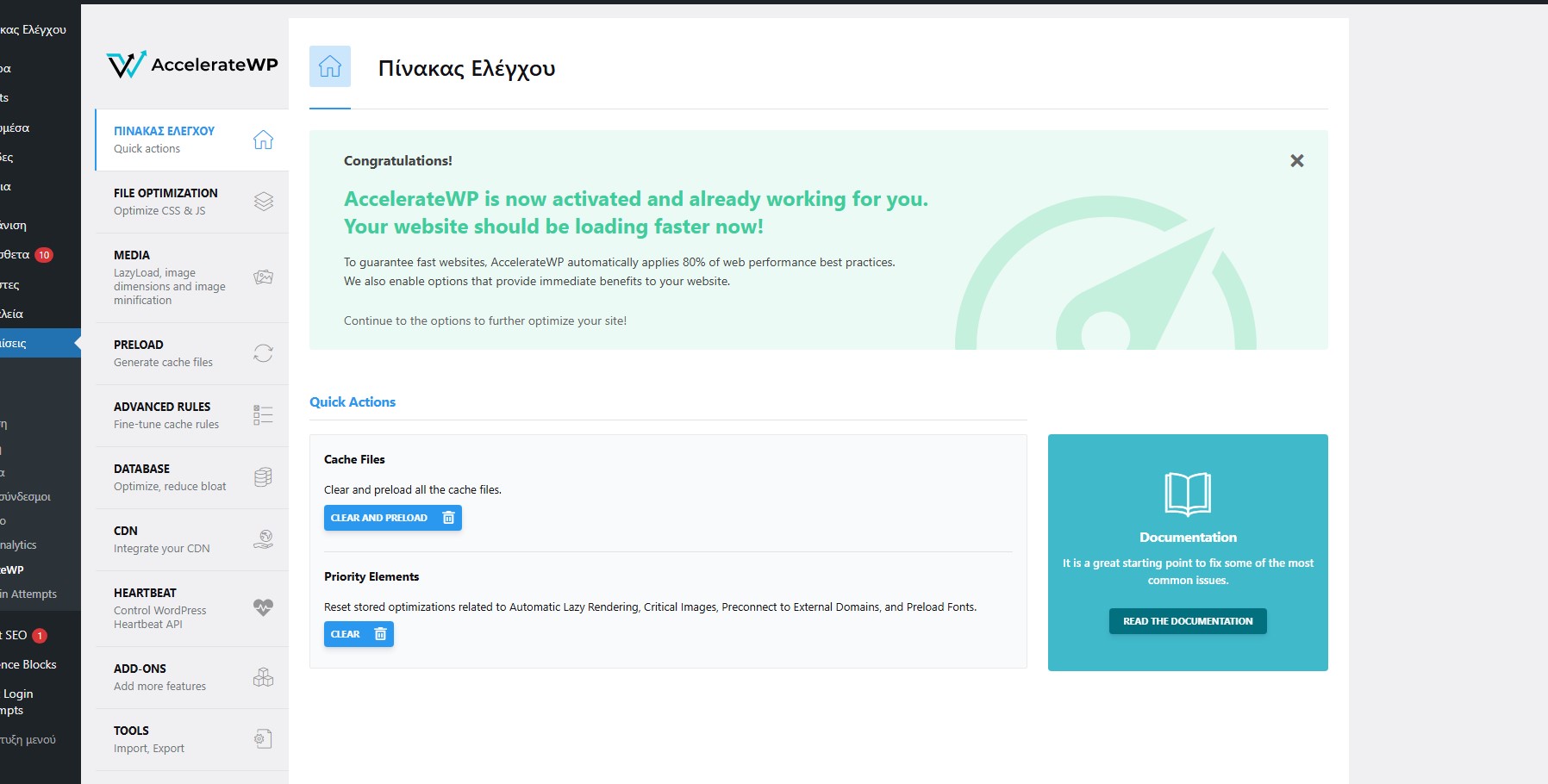Click the Congratulations! text
Image resolution: width=1548 pixels, height=784 pixels.
398,161
